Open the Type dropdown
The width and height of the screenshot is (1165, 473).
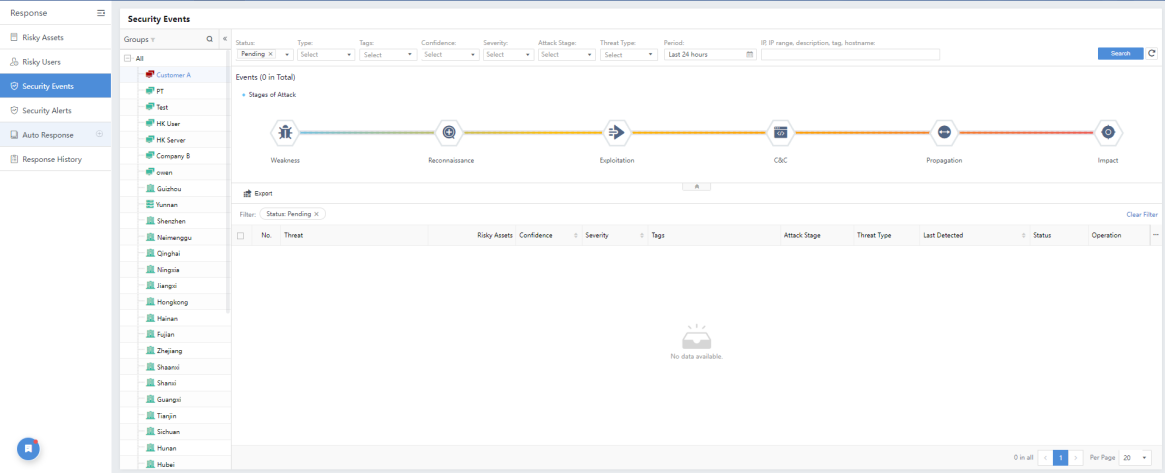coord(326,54)
